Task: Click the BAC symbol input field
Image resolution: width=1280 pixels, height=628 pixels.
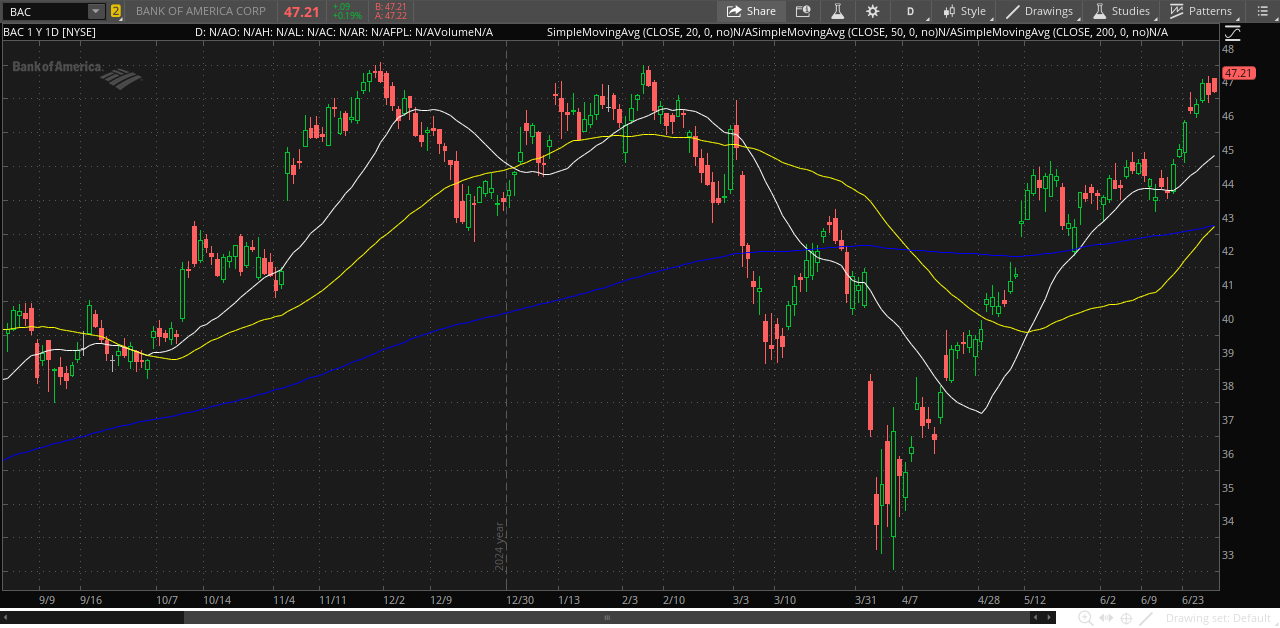Action: (x=46, y=11)
